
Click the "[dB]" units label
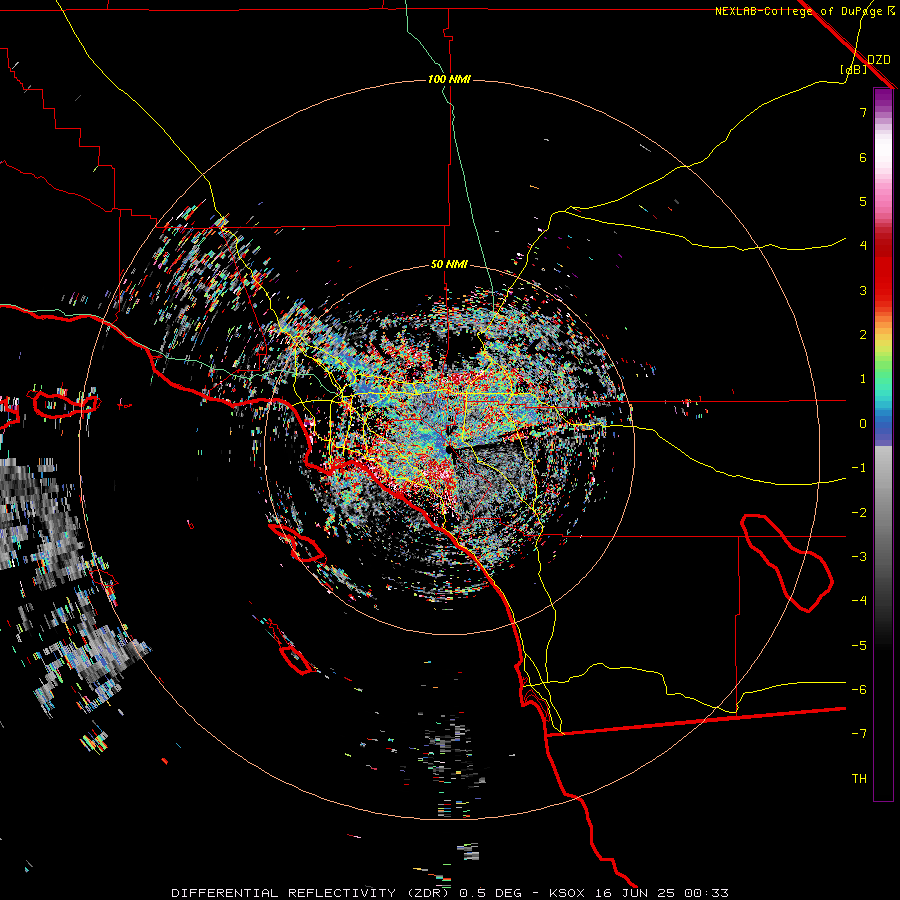coord(854,69)
